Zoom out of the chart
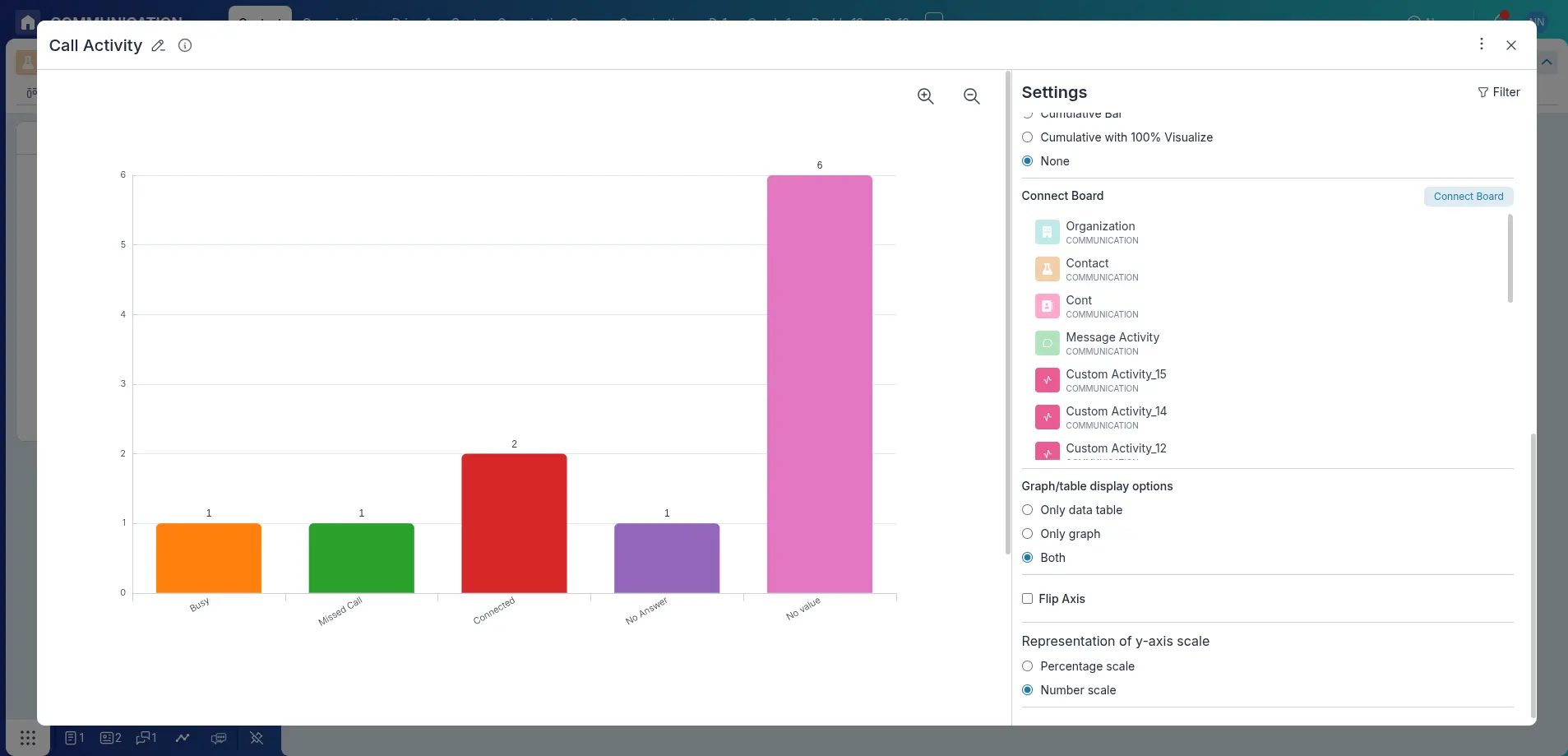 (x=971, y=96)
